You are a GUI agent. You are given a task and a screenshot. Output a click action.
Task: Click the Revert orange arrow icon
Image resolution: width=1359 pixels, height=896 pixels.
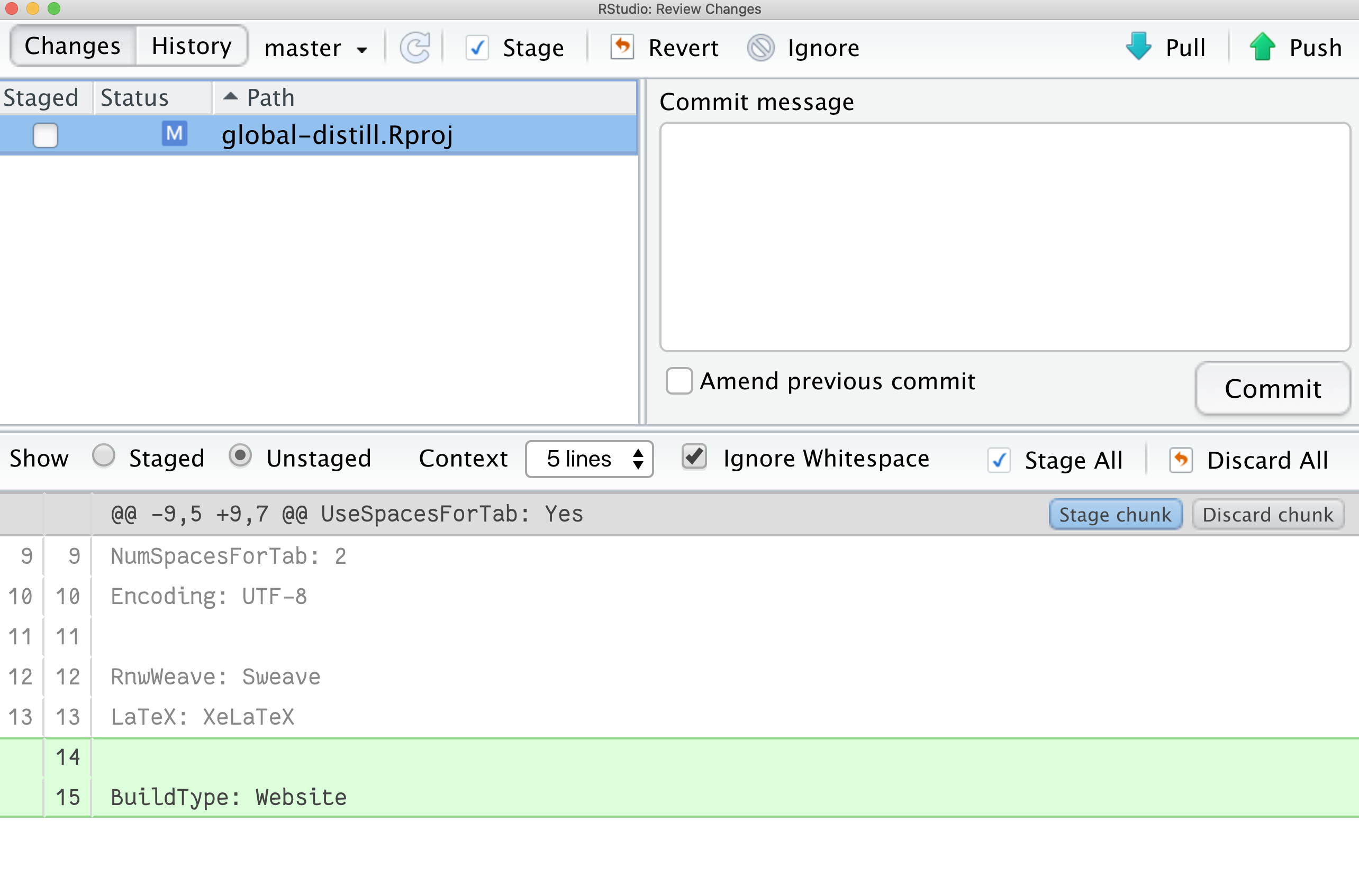(622, 48)
